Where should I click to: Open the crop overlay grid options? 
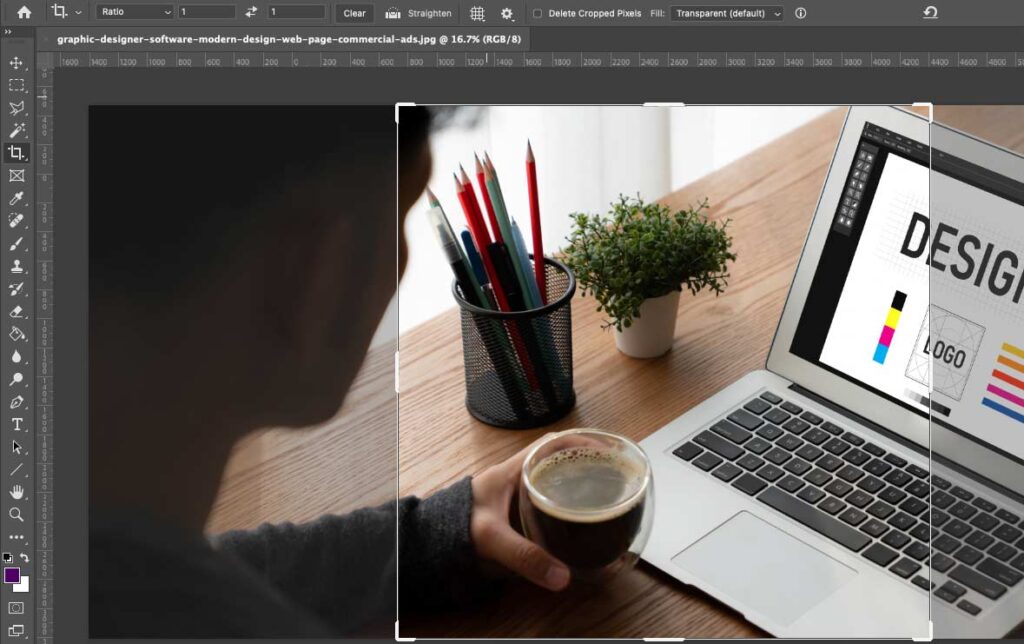coord(477,13)
